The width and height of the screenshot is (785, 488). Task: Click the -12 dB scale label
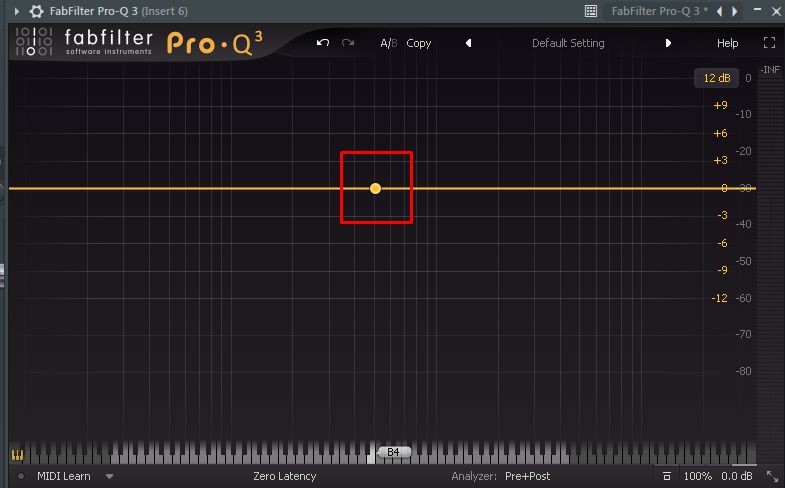[x=719, y=298]
